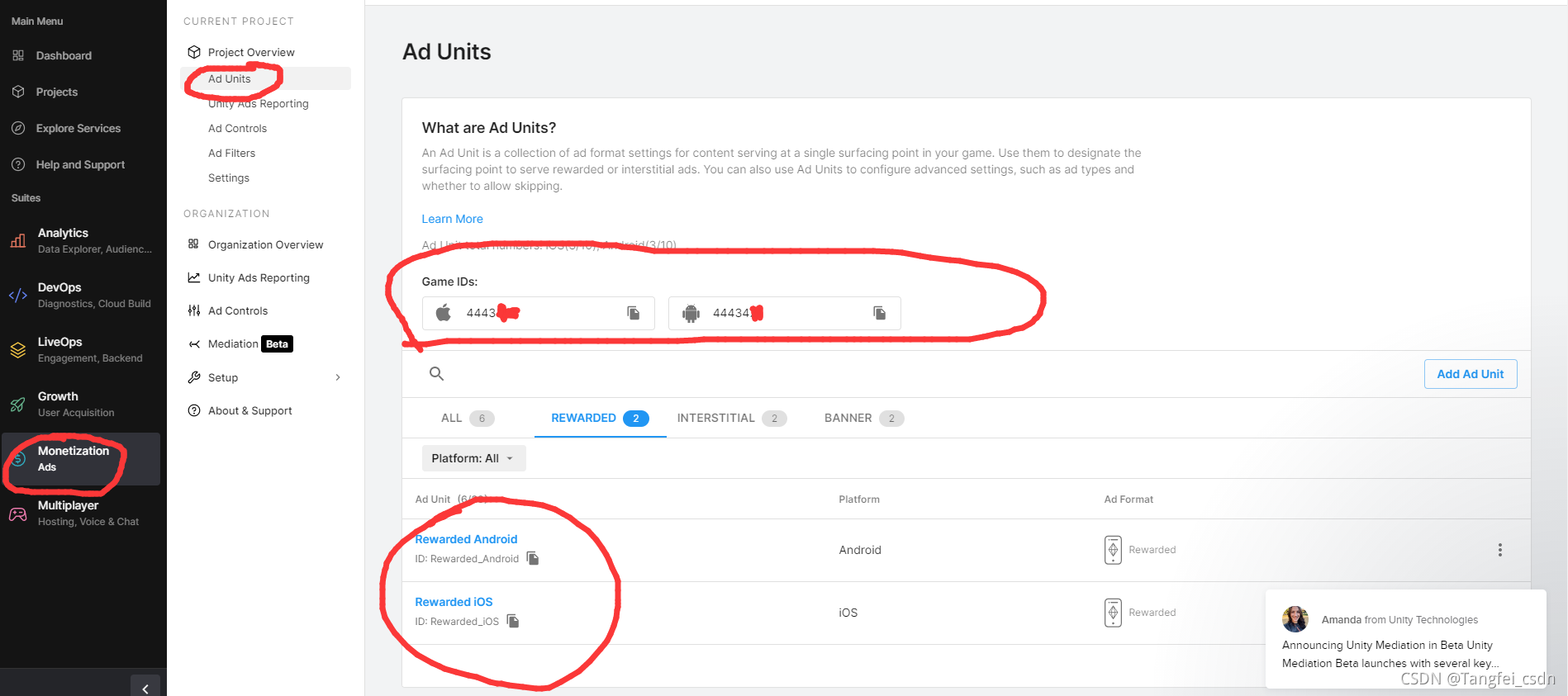Open the Multiplayer gamepad icon

click(x=18, y=514)
